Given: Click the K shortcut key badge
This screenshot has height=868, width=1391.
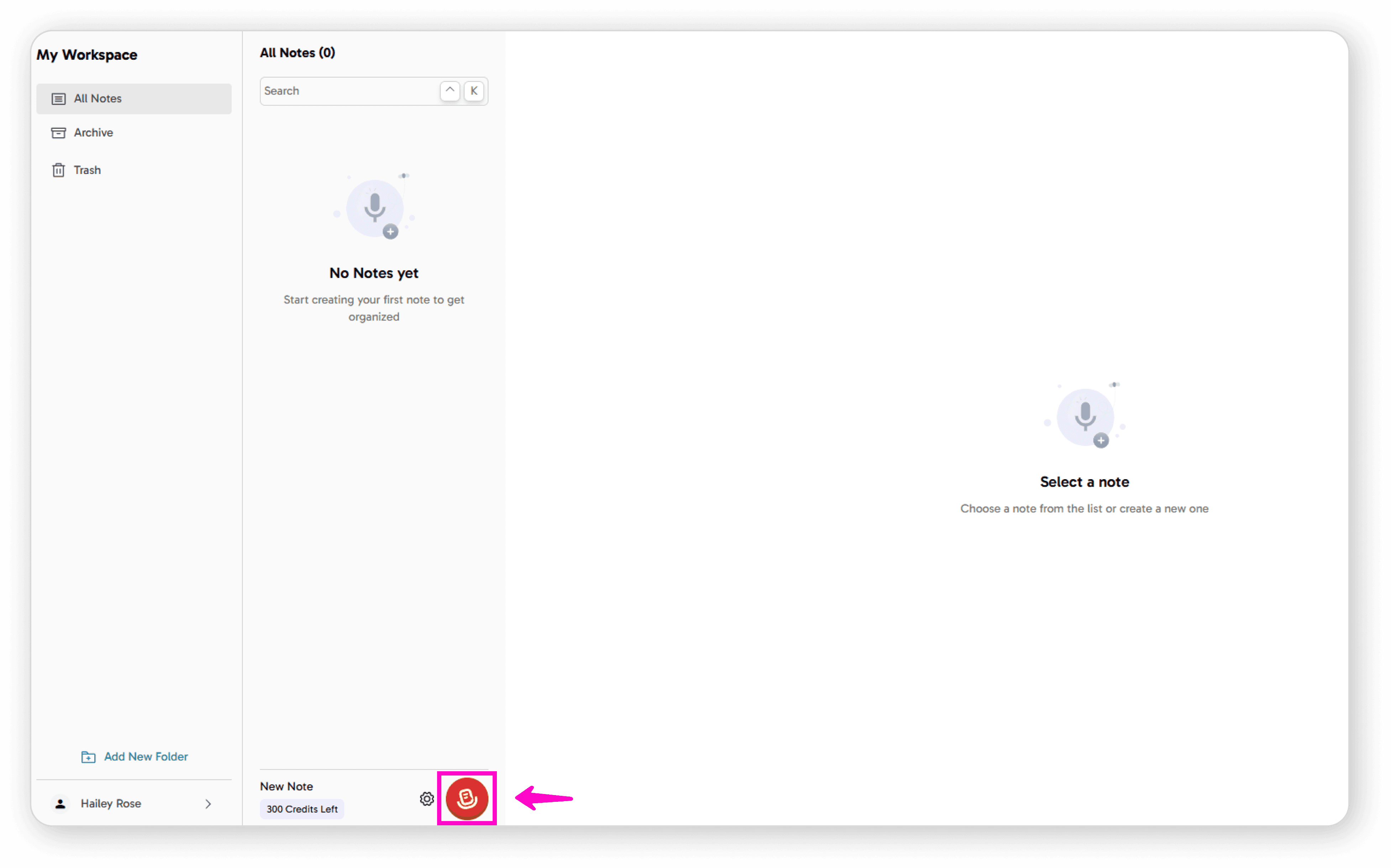Looking at the screenshot, I should pos(474,91).
